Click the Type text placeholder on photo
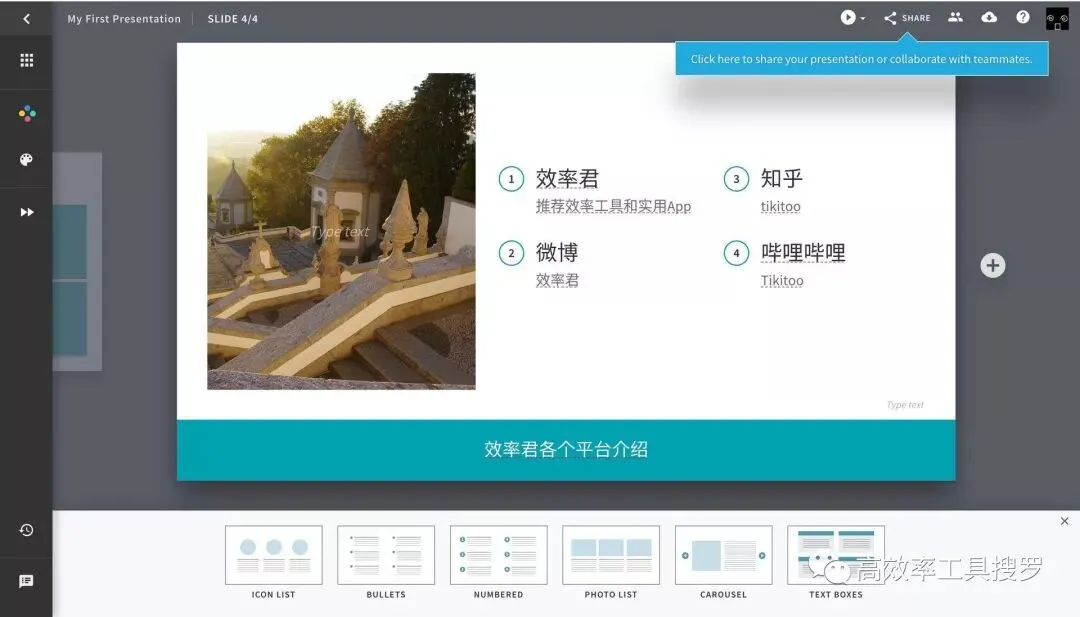This screenshot has width=1080, height=617. point(340,231)
